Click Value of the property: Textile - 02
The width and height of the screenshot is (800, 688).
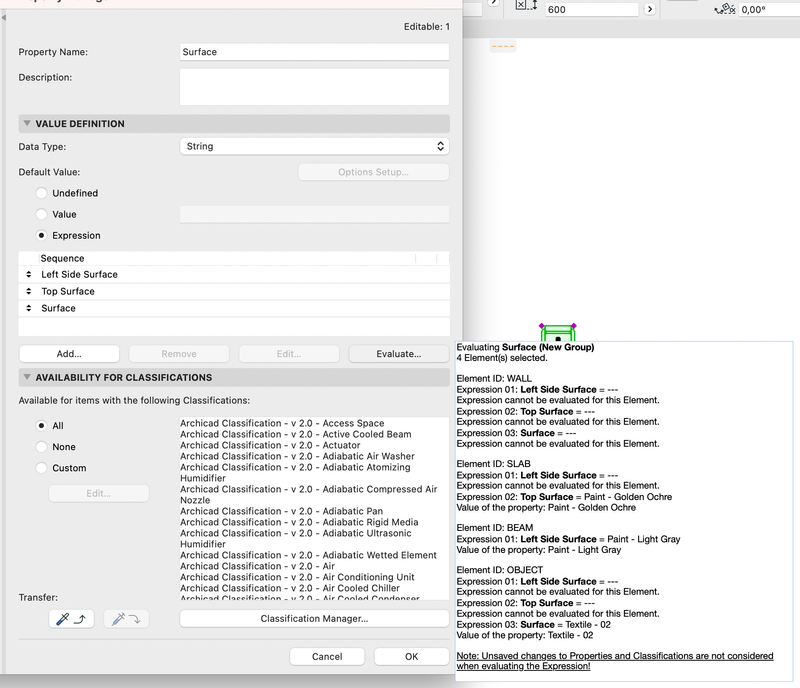point(524,635)
